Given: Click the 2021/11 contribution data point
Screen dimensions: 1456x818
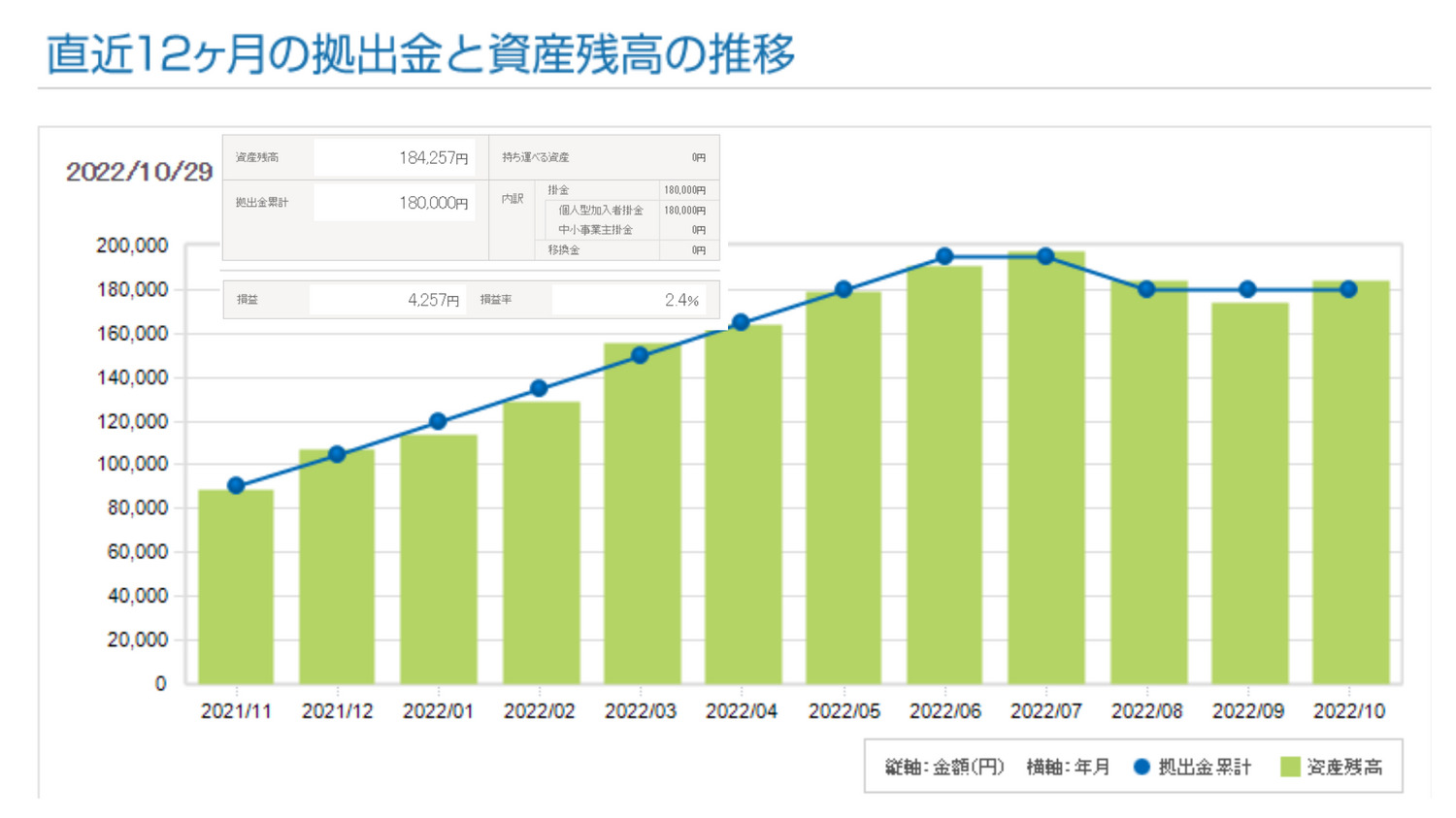Looking at the screenshot, I should coord(236,485).
